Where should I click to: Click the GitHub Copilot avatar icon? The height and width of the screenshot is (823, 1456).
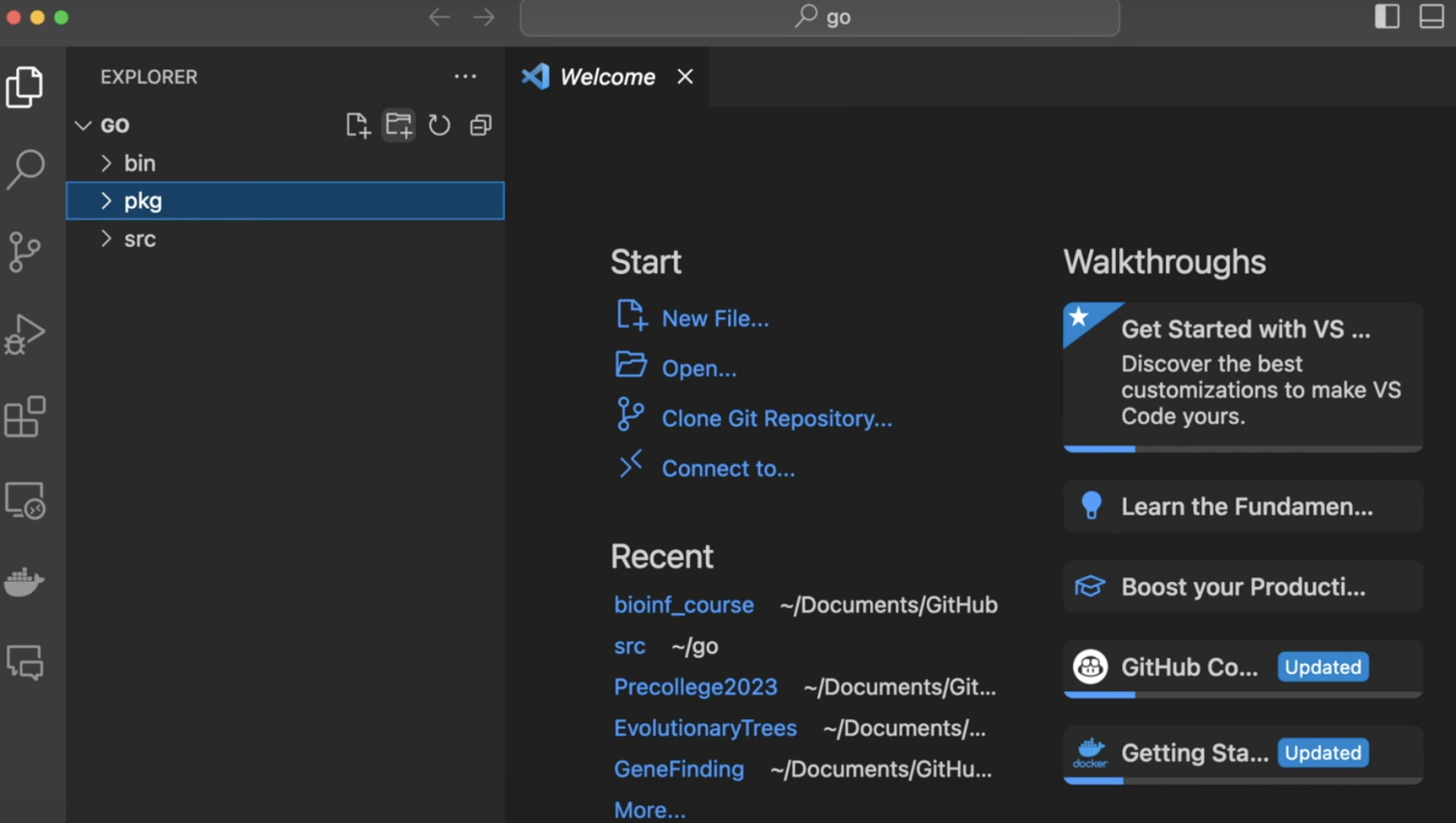[x=1090, y=666]
